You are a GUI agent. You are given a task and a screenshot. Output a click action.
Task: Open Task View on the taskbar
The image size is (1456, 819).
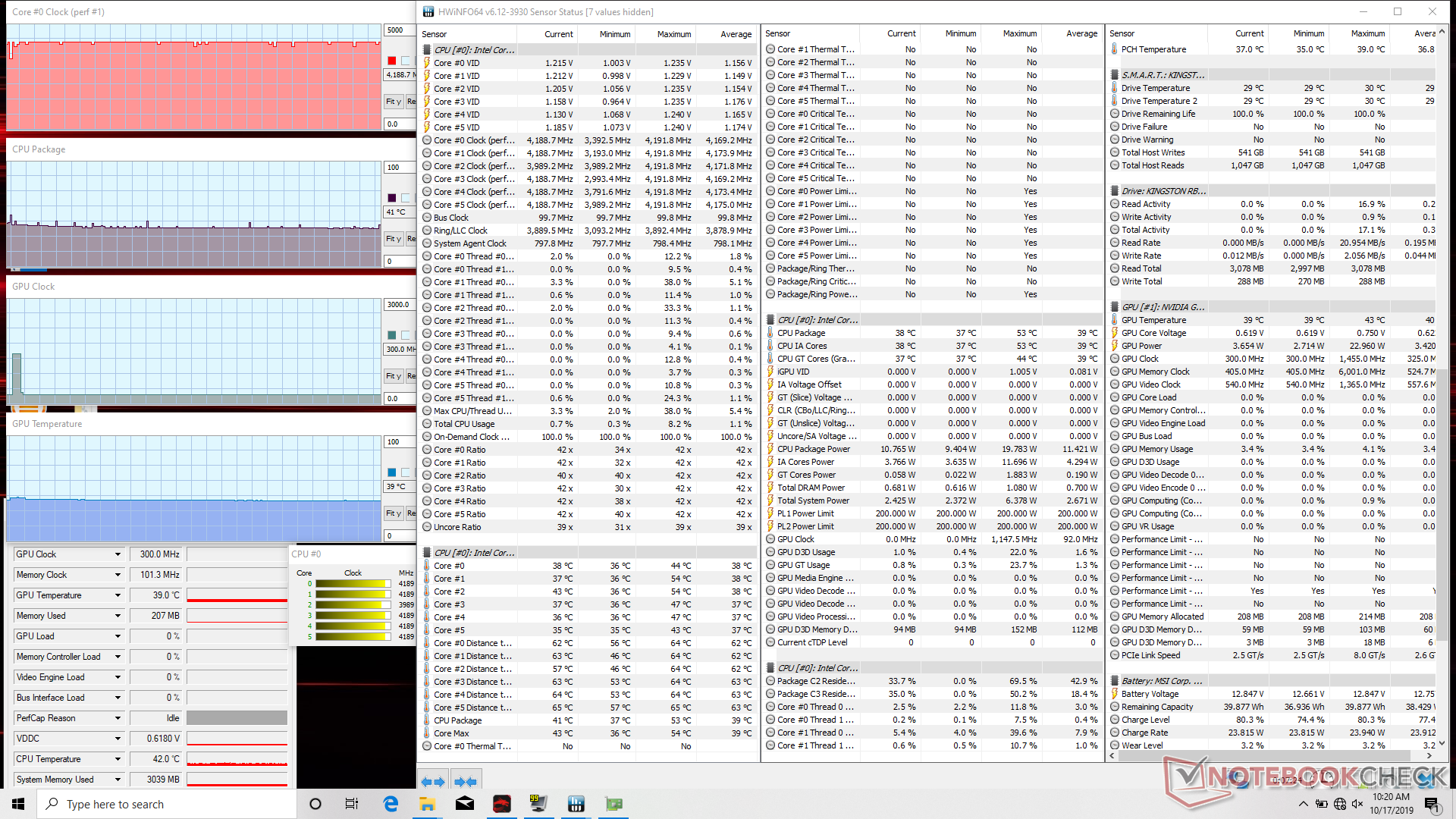(352, 804)
